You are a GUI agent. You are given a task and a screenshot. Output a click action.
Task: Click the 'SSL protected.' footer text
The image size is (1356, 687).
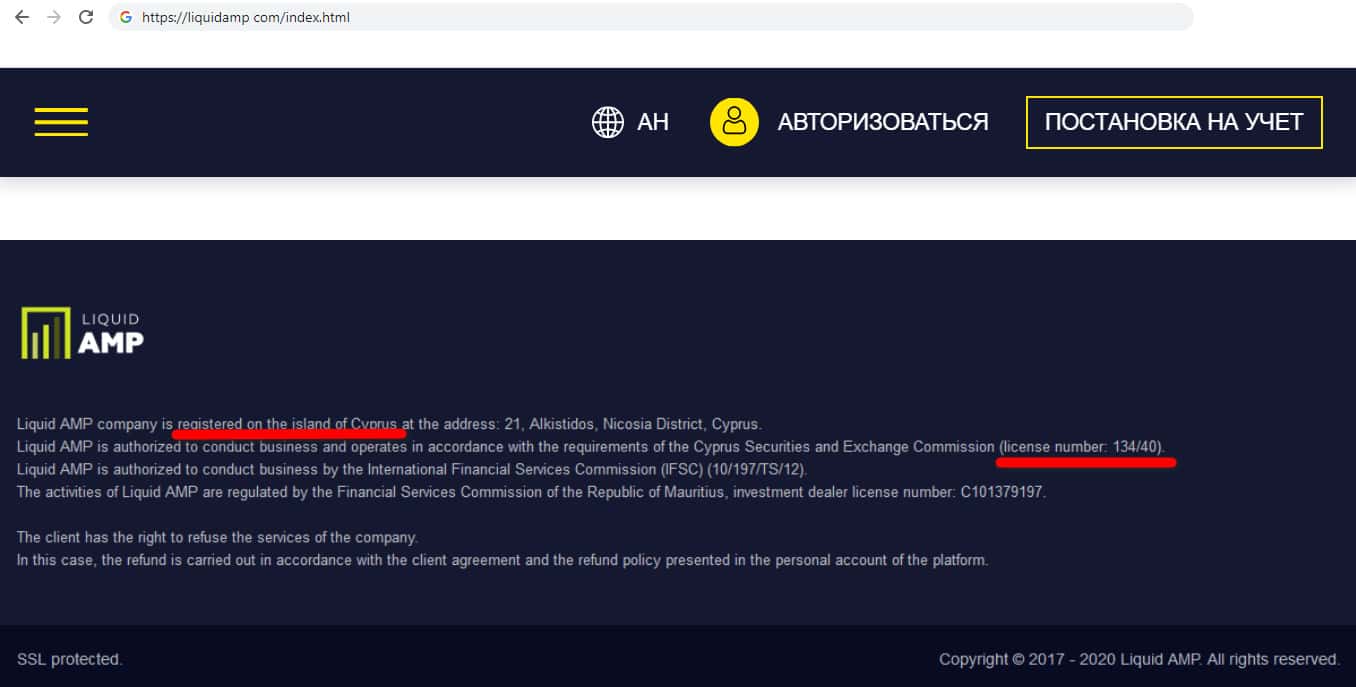69,659
